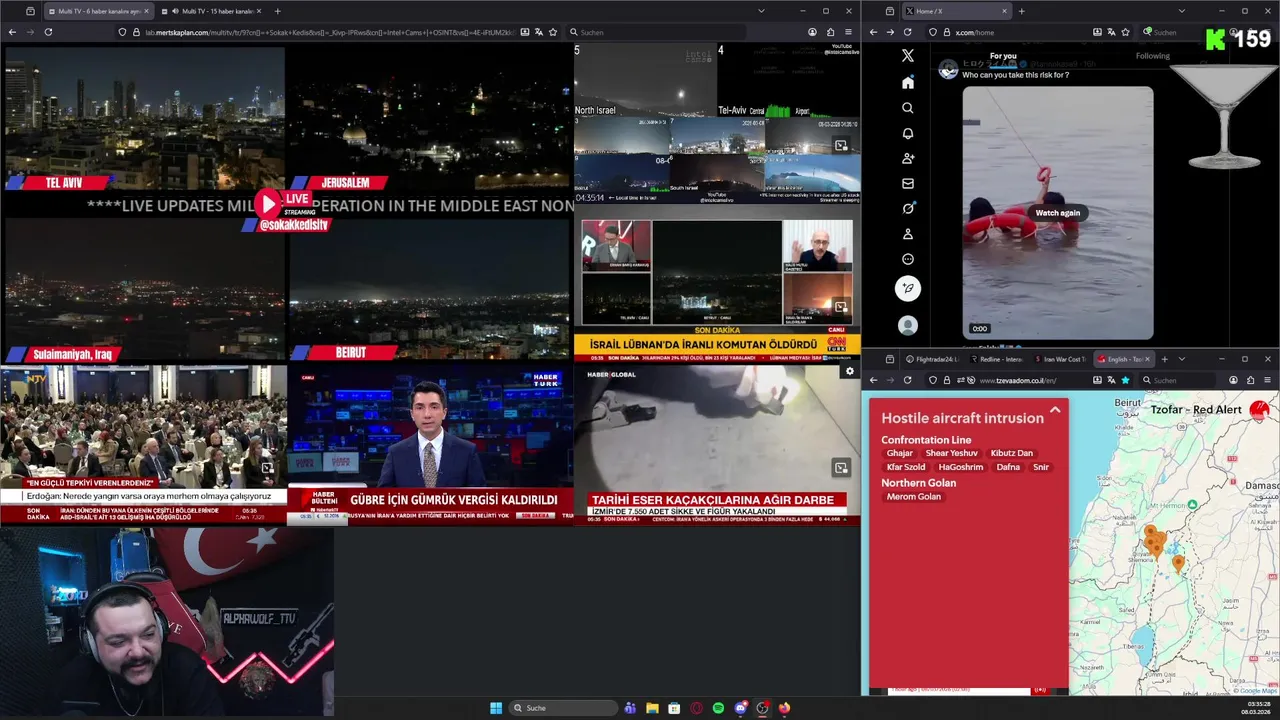
Task: Click the Kibutz Dan location chip
Action: (1012, 453)
